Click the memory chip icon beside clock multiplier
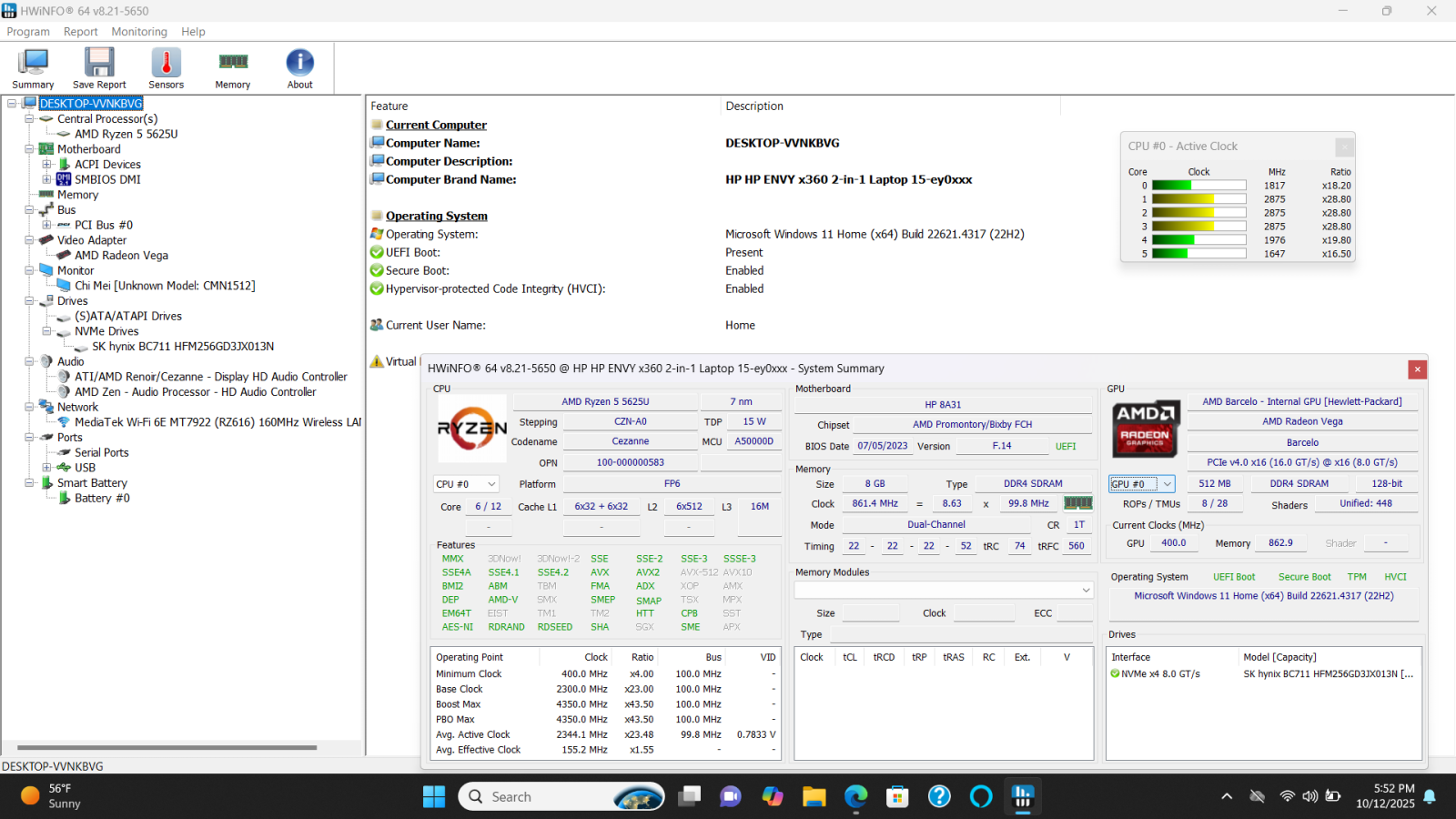 tap(1077, 503)
